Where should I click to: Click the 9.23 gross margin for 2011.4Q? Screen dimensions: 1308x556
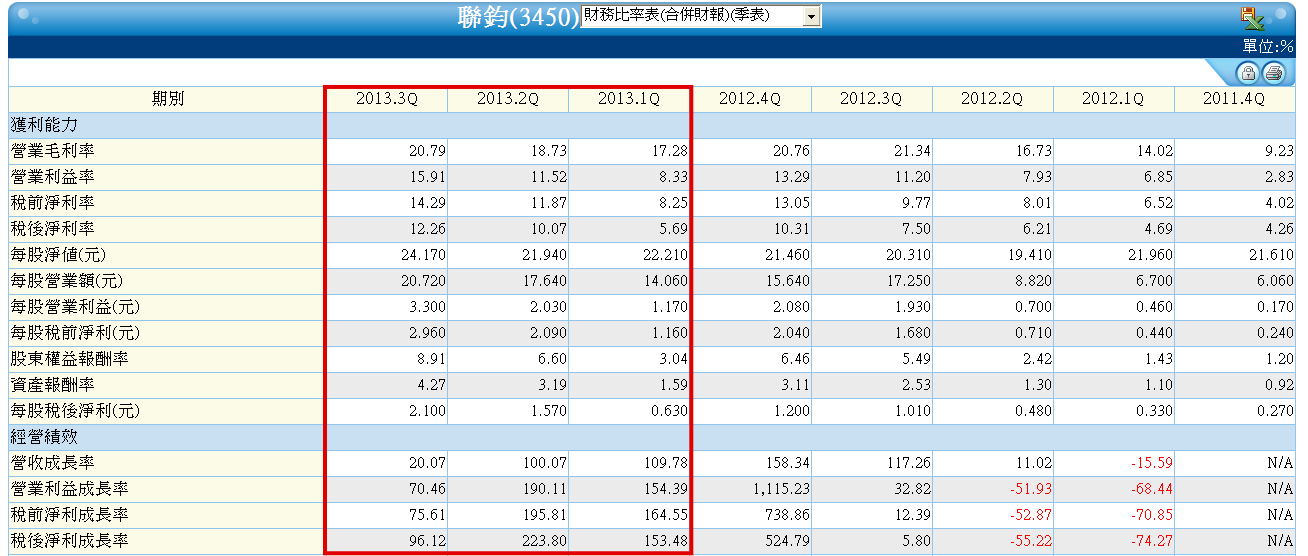point(1279,151)
